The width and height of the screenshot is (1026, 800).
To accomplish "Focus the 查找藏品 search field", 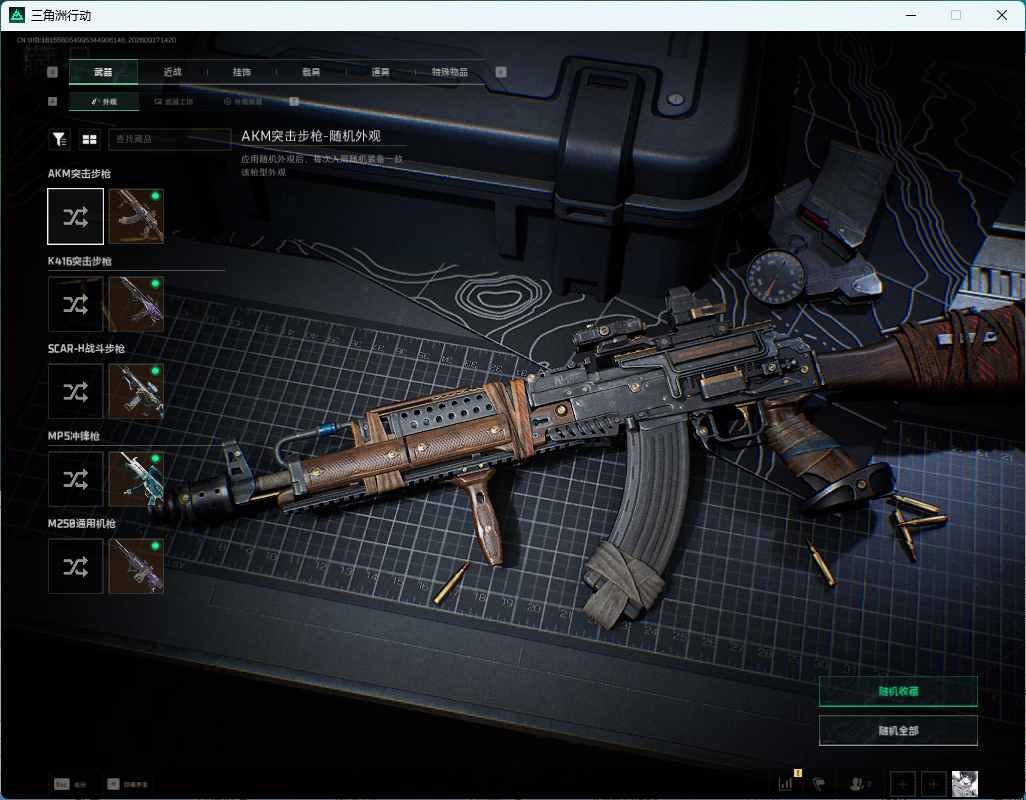I will (x=170, y=139).
